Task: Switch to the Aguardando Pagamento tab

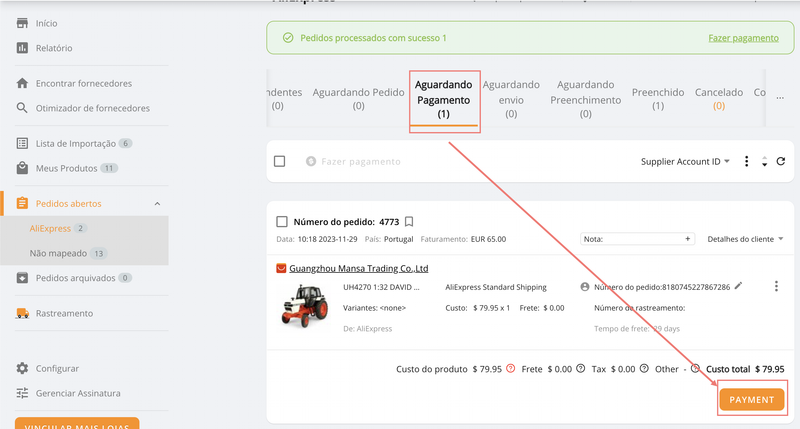Action: pos(444,100)
